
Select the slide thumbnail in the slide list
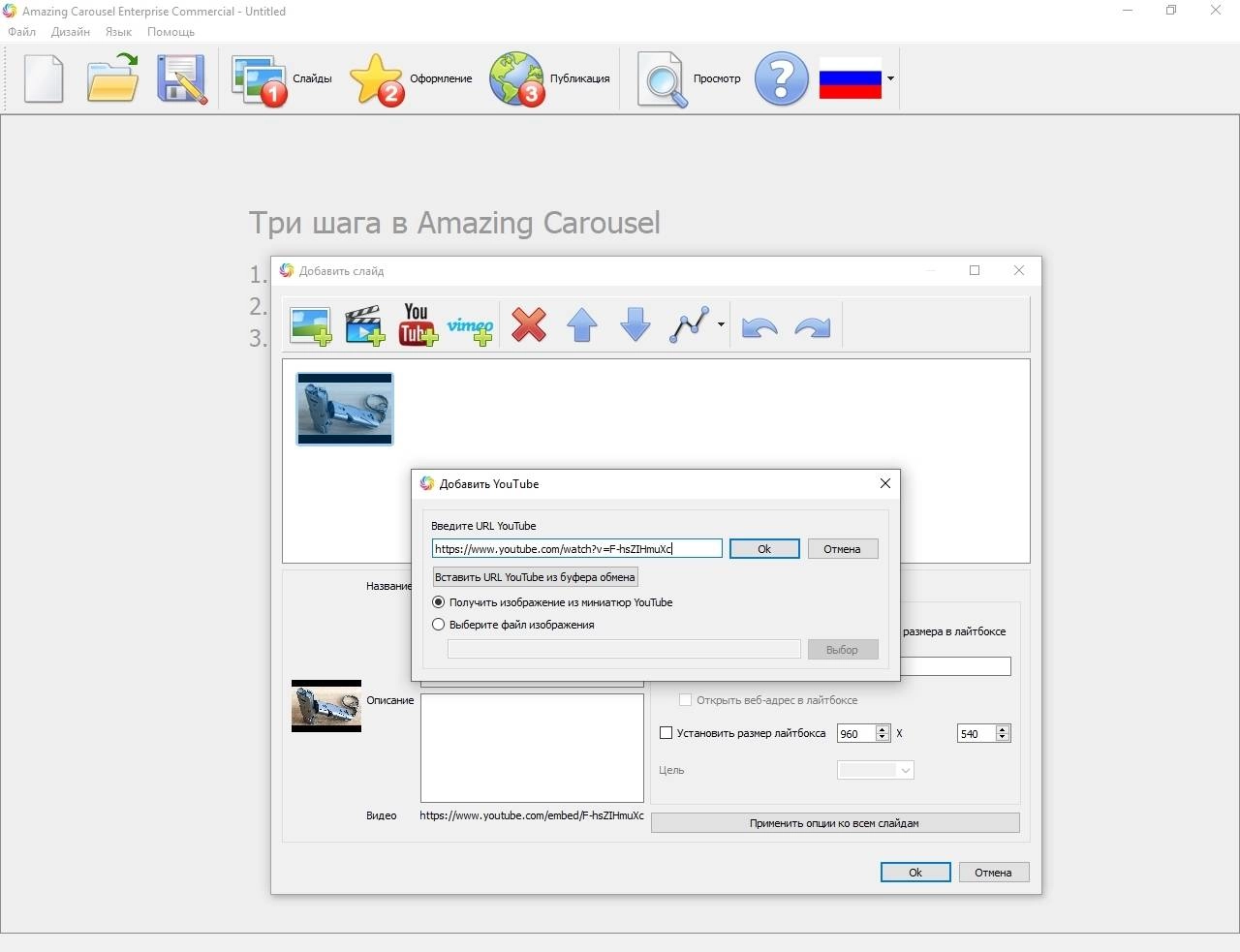click(345, 409)
